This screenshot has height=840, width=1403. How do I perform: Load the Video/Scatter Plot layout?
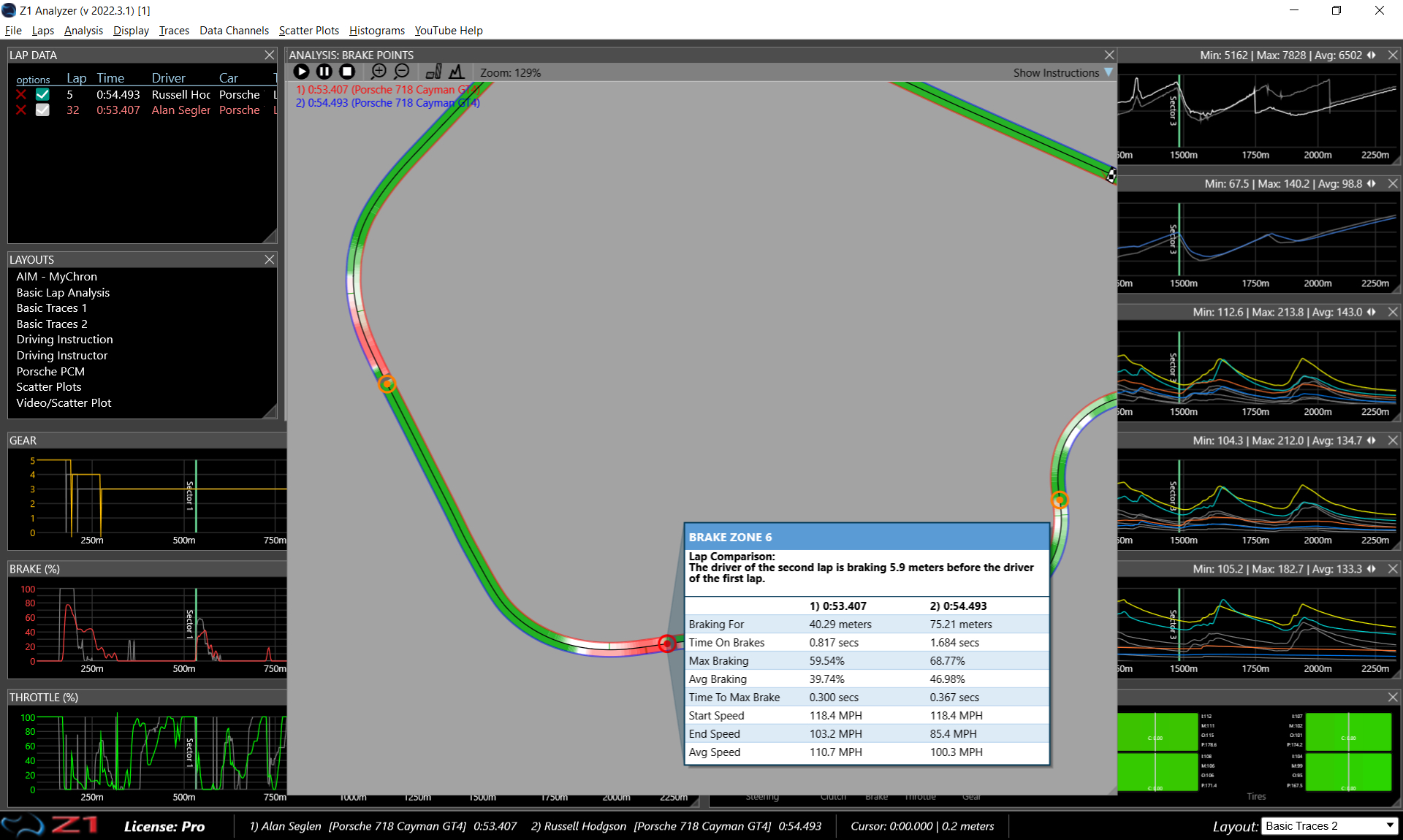(64, 402)
